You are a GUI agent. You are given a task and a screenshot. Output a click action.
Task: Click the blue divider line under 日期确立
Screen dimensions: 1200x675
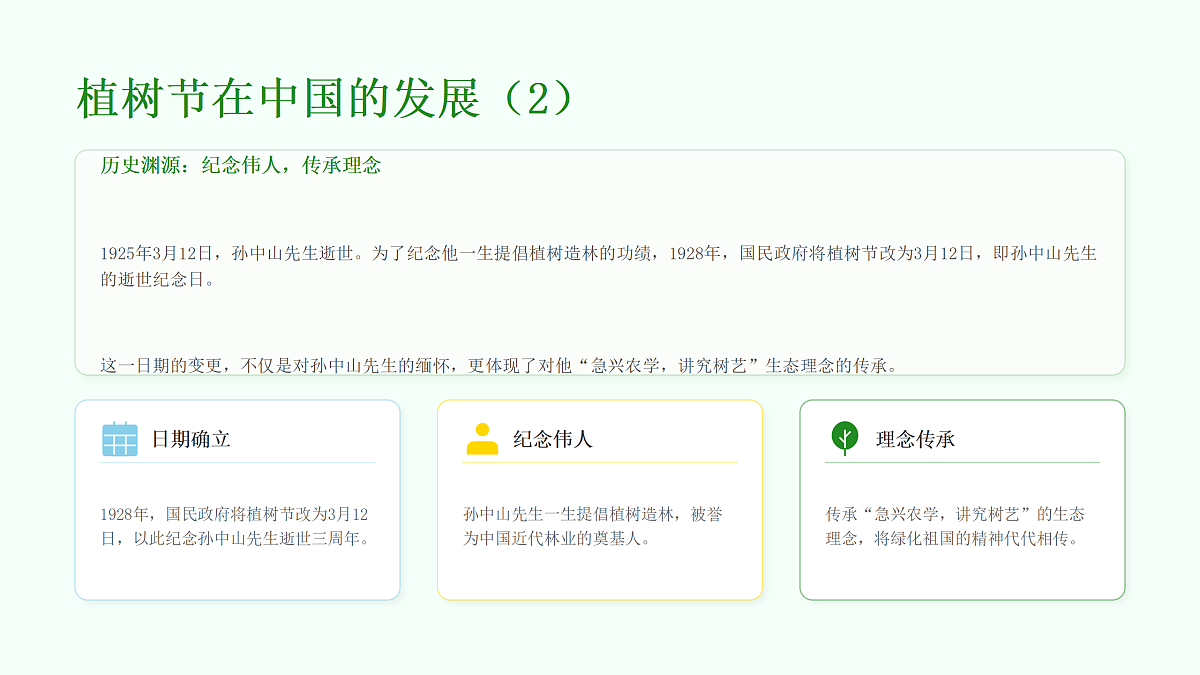[x=238, y=463]
